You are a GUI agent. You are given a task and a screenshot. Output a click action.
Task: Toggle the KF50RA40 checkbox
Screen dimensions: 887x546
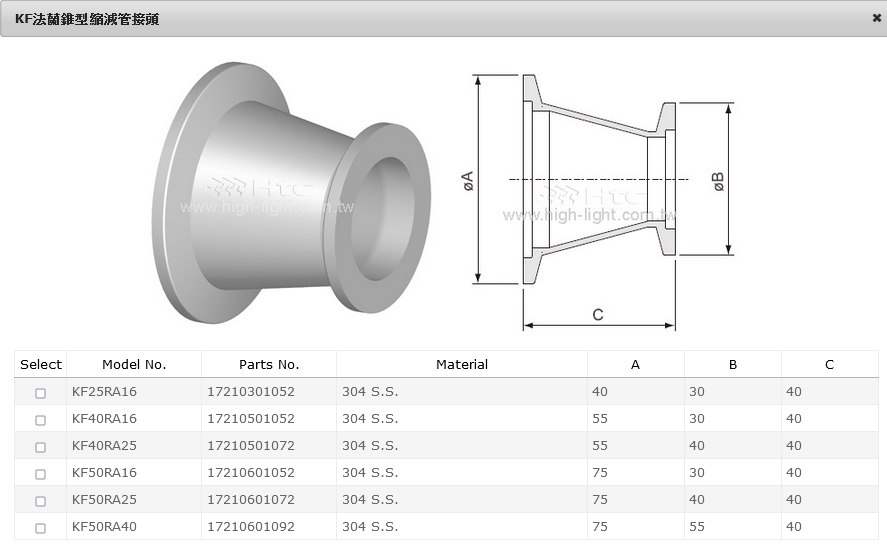(41, 528)
